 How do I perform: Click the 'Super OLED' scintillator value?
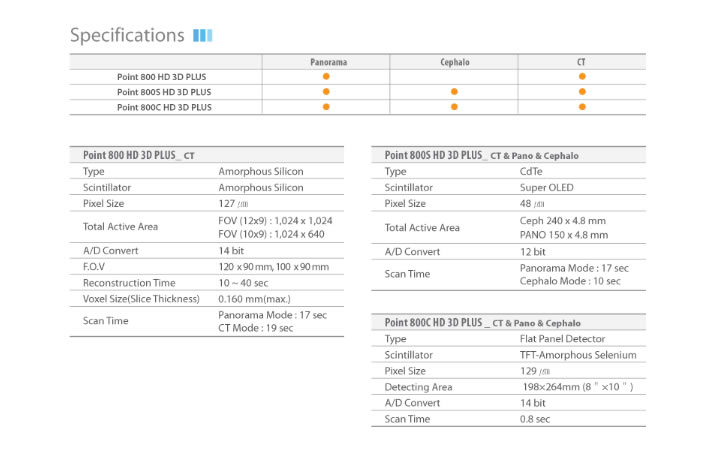pos(546,187)
